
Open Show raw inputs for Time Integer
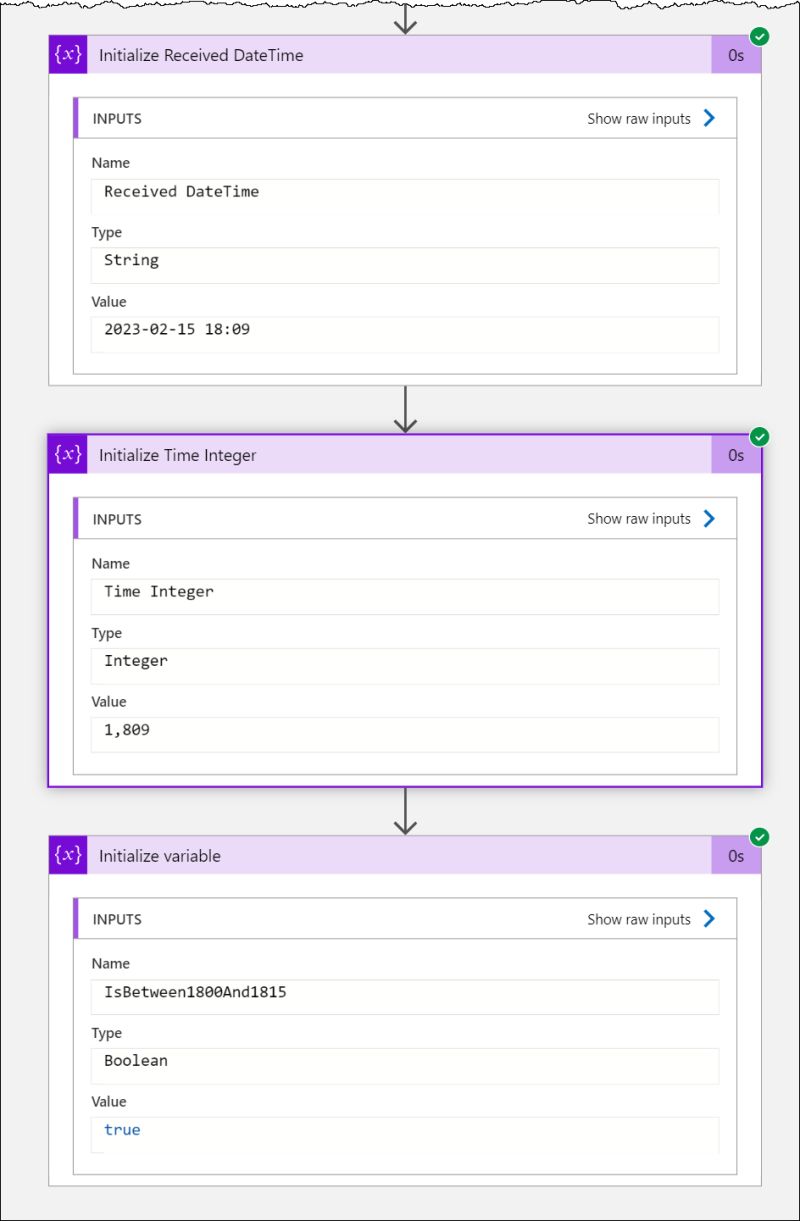[638, 519]
